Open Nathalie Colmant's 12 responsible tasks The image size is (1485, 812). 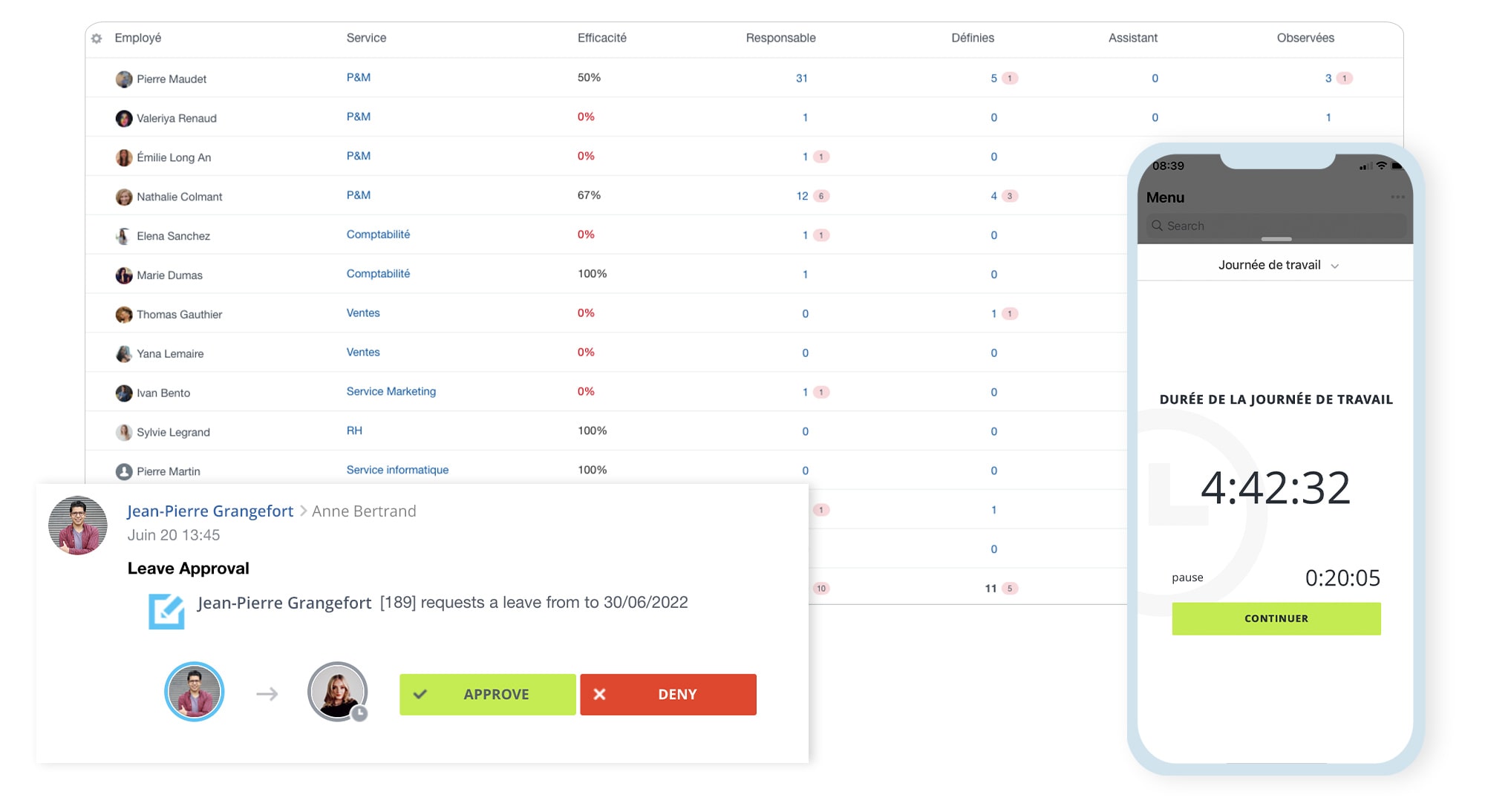tap(802, 196)
